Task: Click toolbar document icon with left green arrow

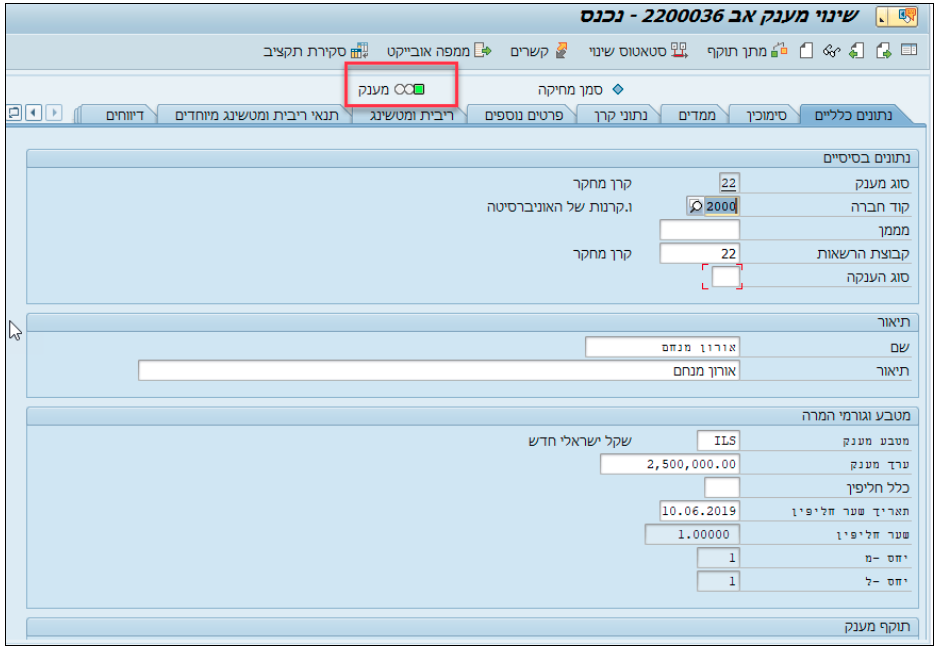Action: pos(857,51)
